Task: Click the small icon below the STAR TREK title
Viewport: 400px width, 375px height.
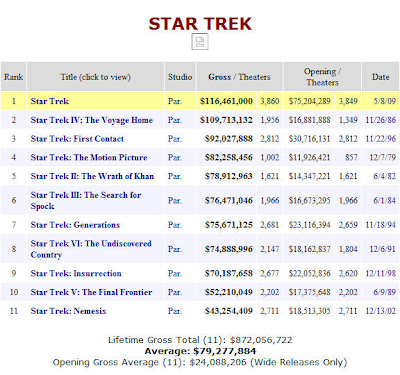Action: 200,42
